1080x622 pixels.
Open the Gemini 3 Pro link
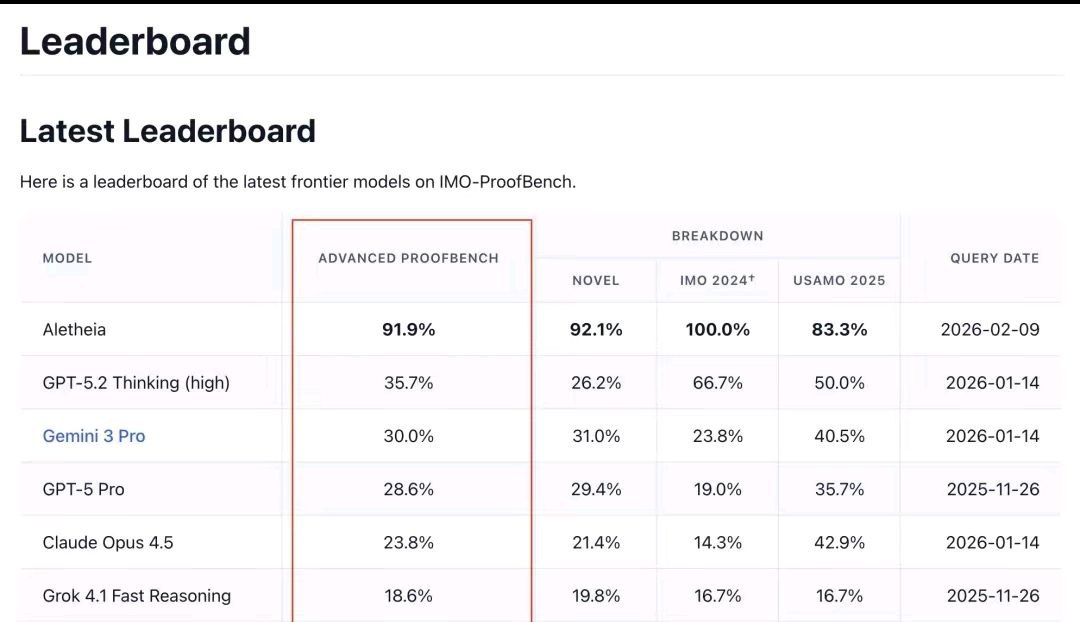94,436
